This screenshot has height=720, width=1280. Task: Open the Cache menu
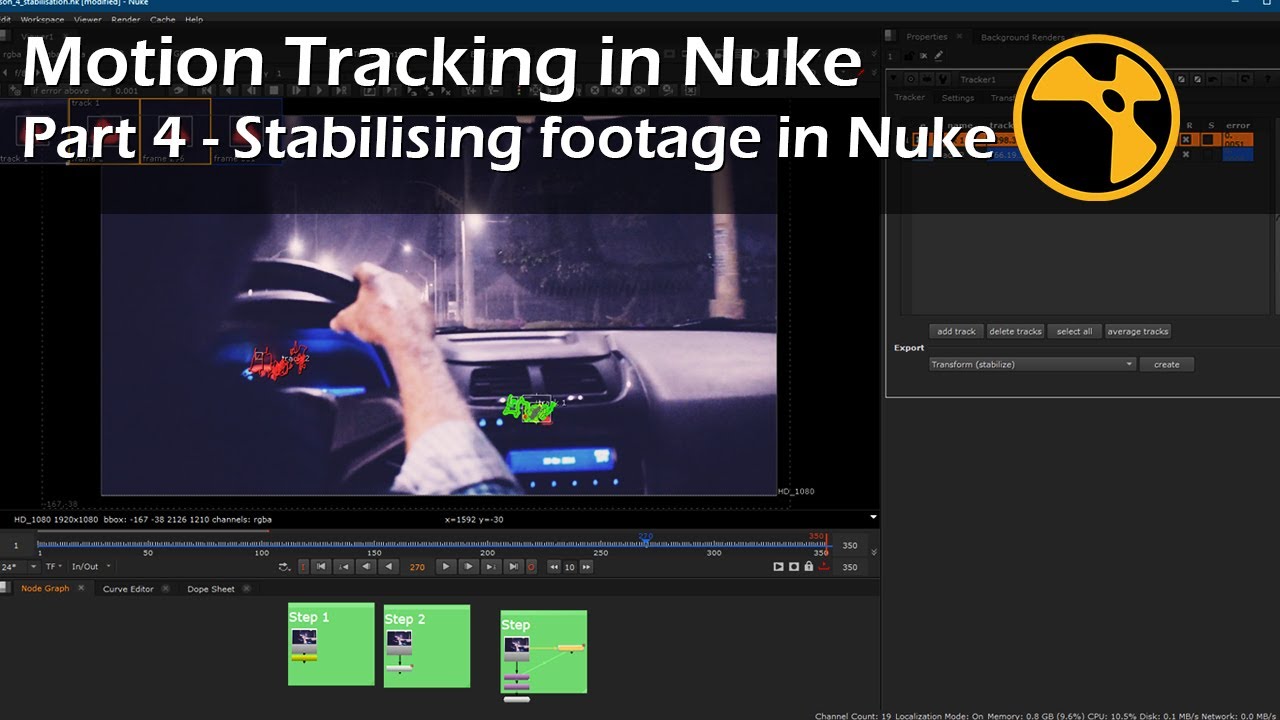pyautogui.click(x=162, y=19)
